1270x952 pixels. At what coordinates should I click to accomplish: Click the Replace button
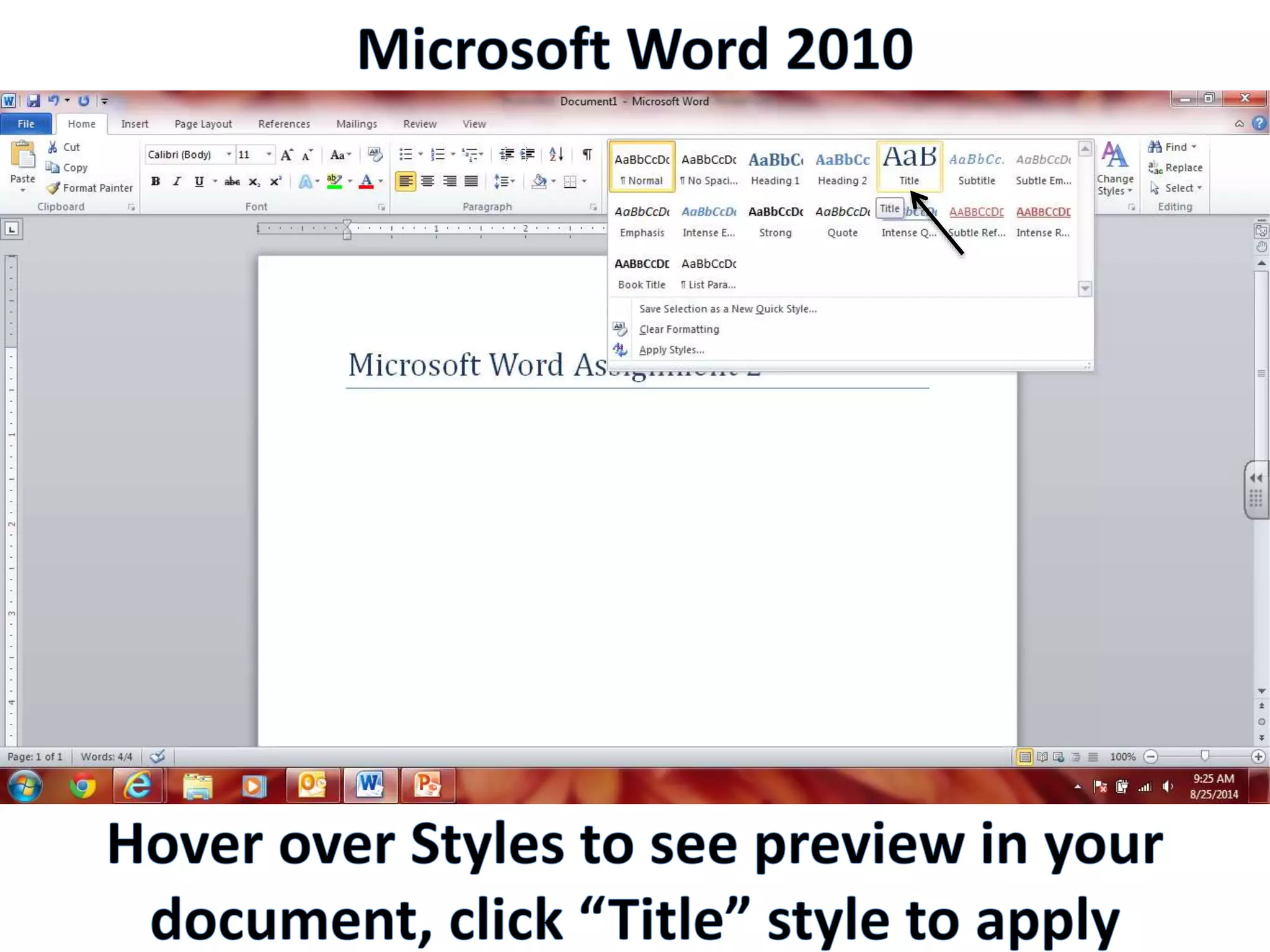click(1175, 167)
